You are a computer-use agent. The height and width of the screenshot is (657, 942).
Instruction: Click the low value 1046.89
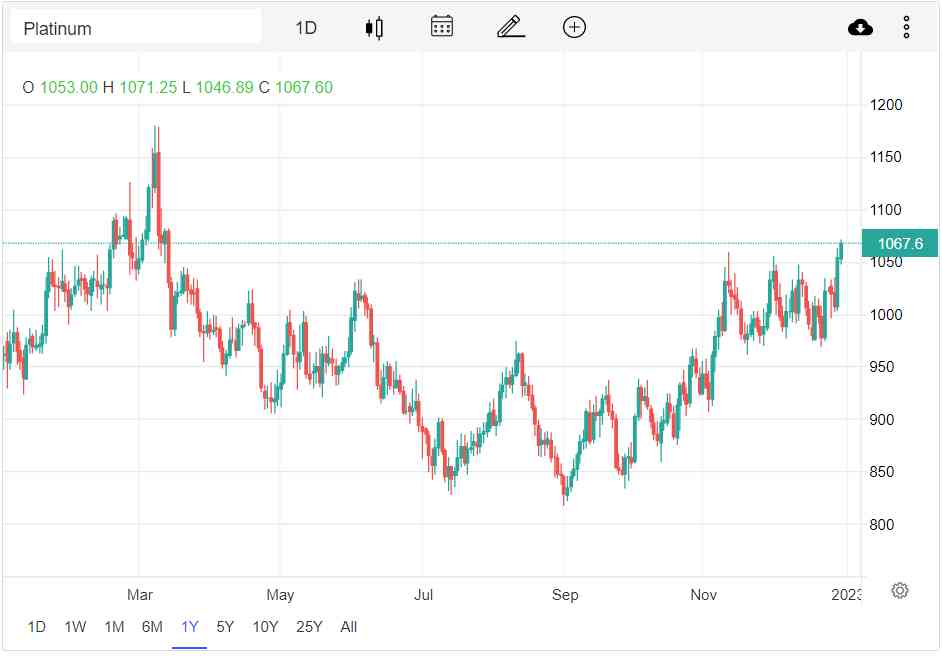click(224, 88)
